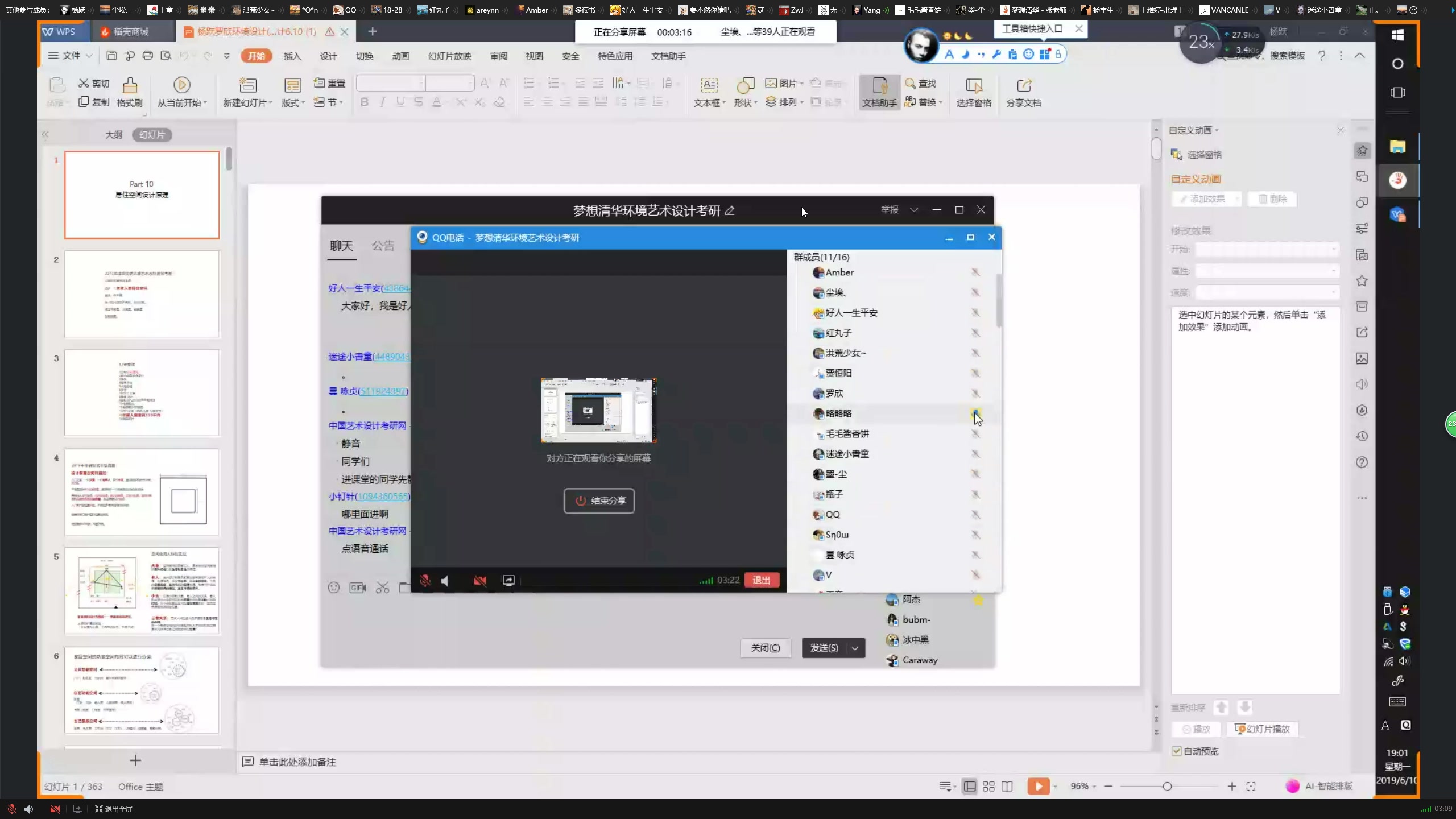The width and height of the screenshot is (1456, 819).
Task: Click the red Exit (退出) call button
Action: [761, 580]
